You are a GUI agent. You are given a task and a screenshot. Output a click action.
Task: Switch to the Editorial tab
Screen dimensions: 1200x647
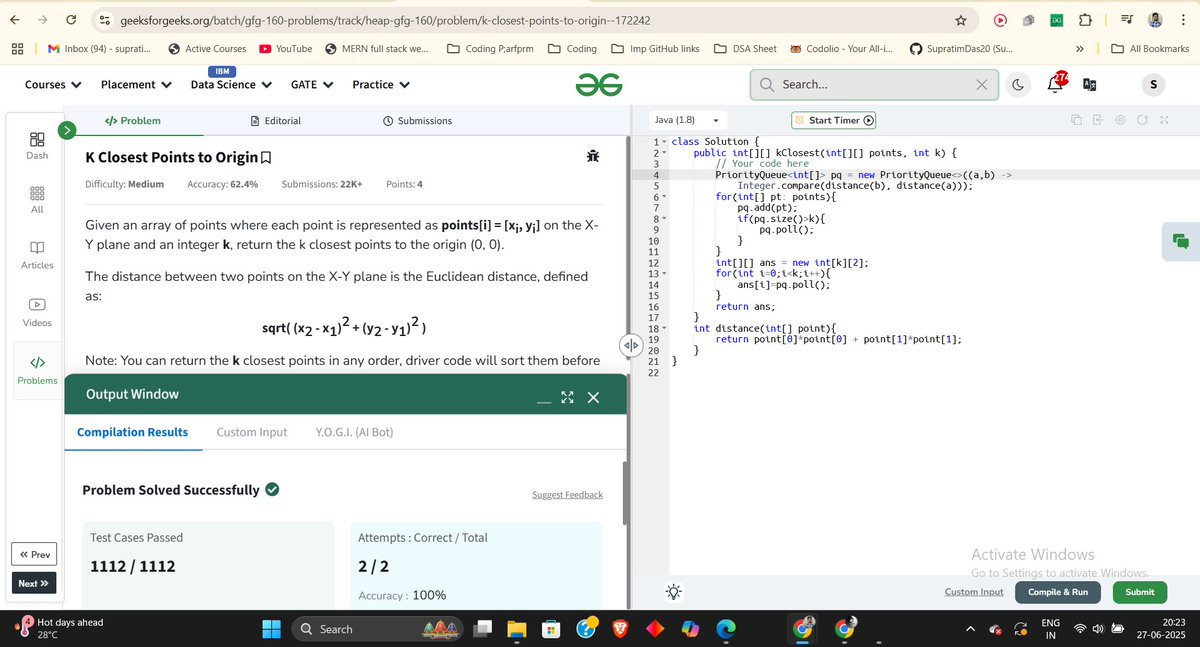275,121
